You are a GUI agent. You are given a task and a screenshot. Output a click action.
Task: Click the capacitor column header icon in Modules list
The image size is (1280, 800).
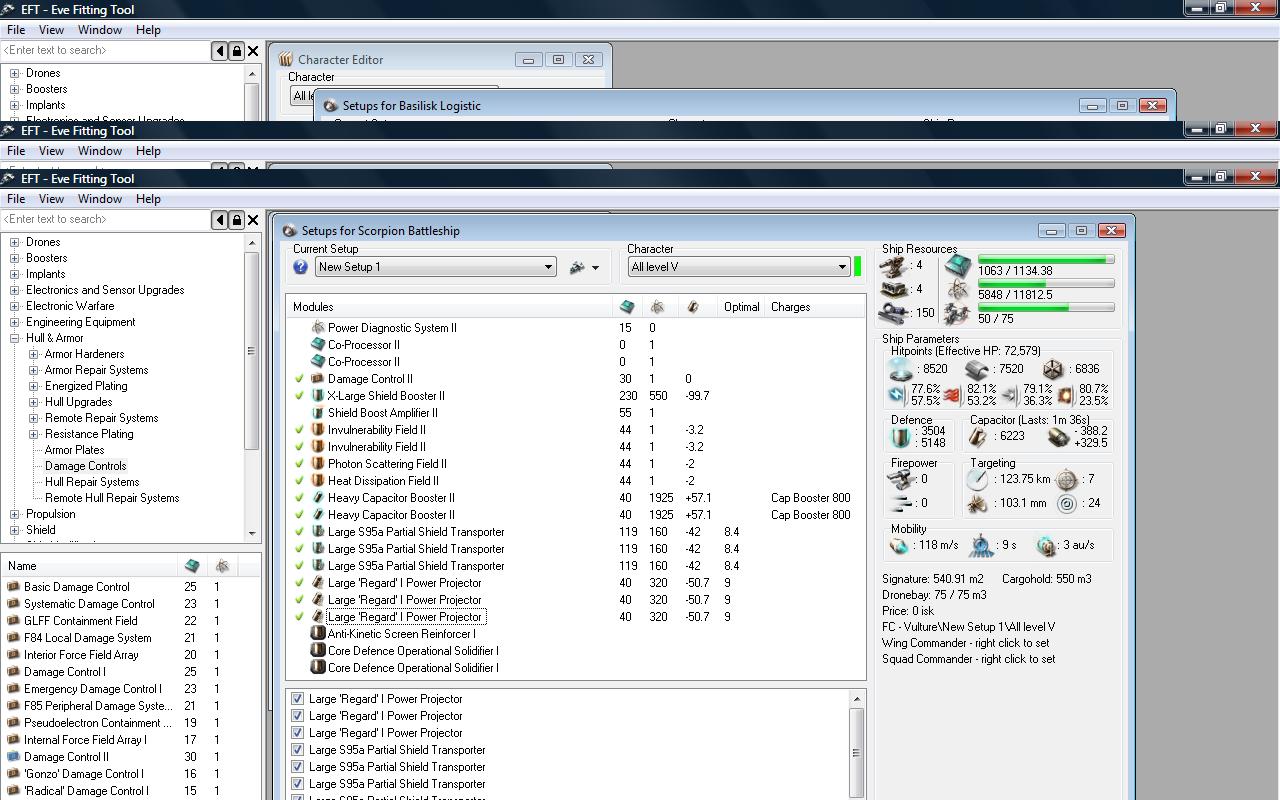tap(692, 307)
